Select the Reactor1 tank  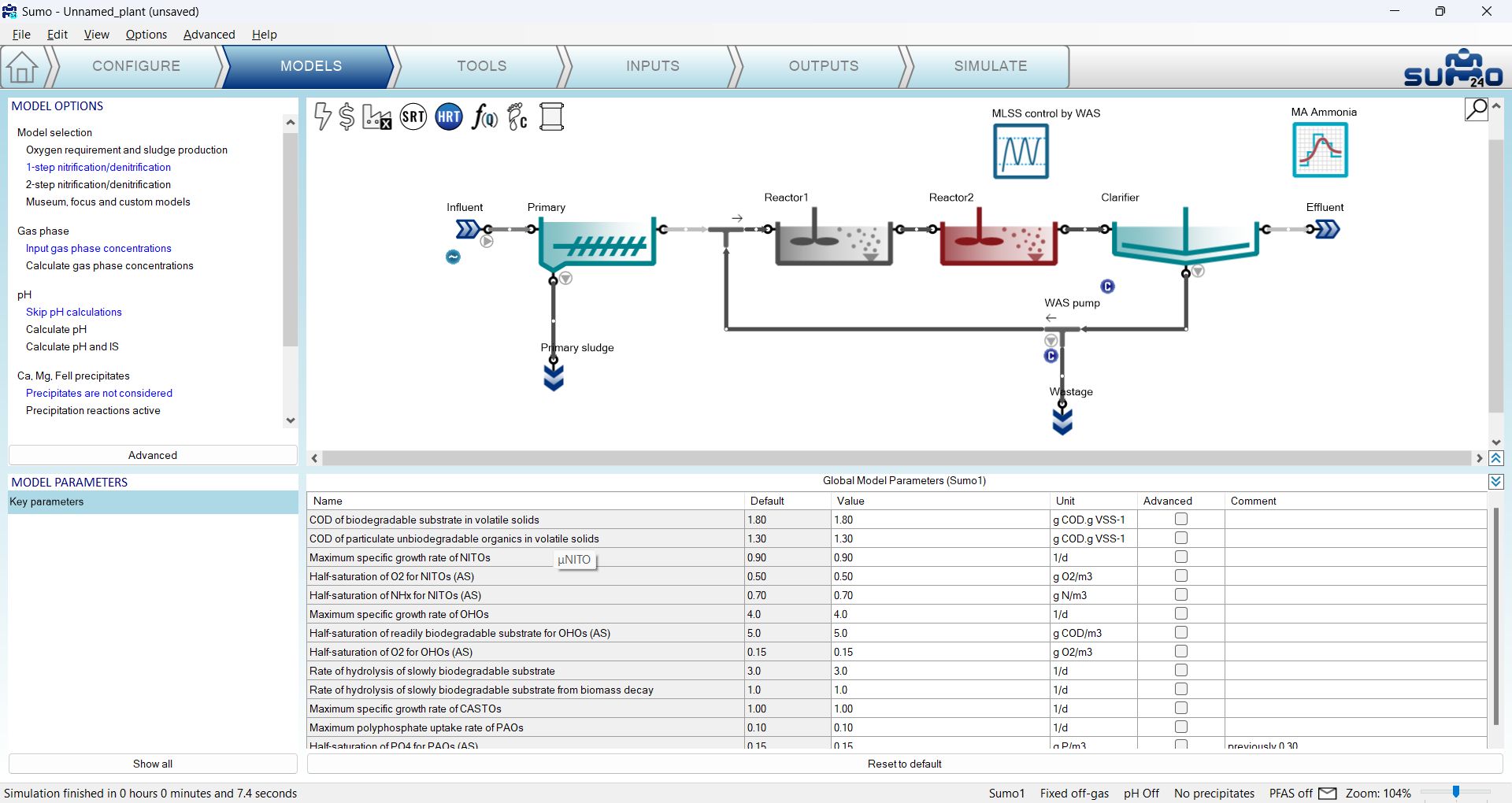pos(834,239)
